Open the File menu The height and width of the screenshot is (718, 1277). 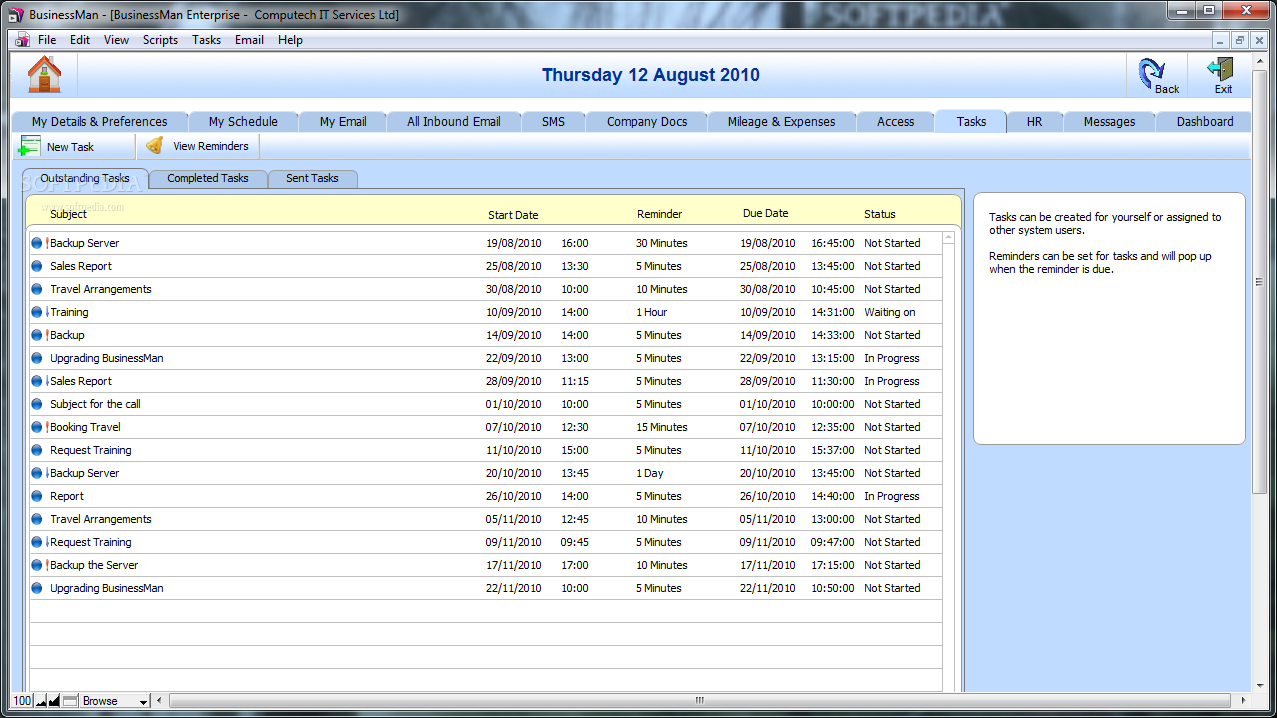click(47, 40)
